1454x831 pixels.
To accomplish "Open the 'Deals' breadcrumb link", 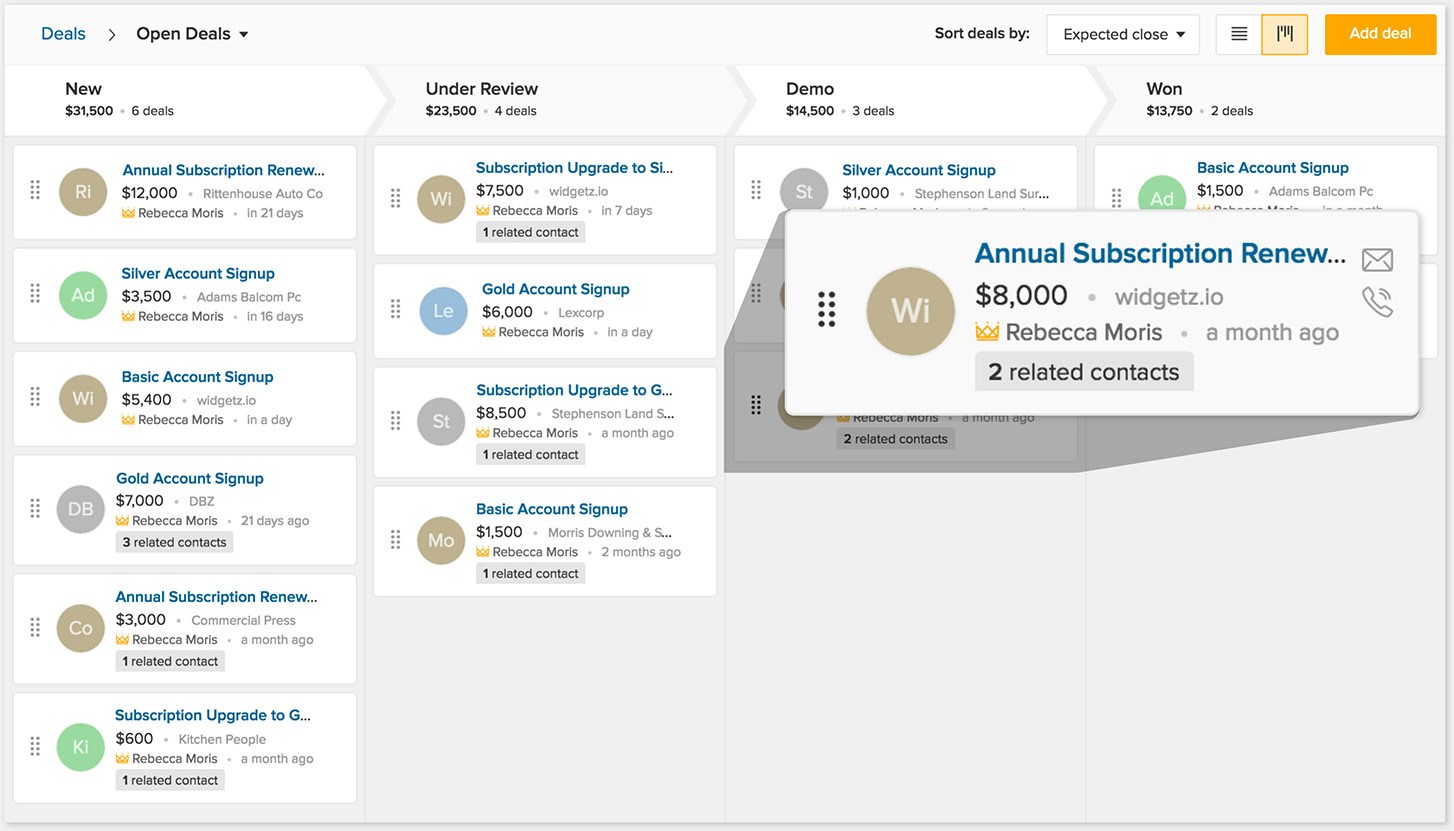I will click(63, 34).
